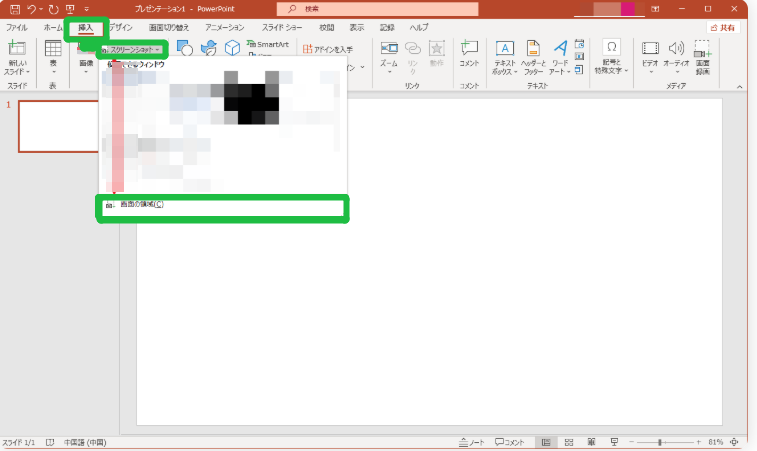Click in the 検索 search box
This screenshot has width=757, height=451.
378,9
